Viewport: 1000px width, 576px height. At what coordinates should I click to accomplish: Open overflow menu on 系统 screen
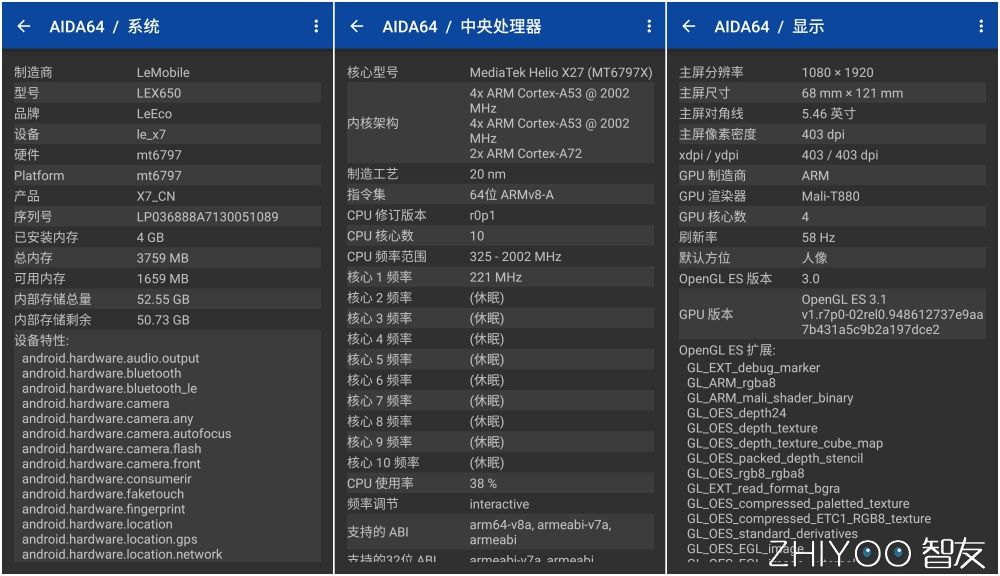tap(316, 26)
